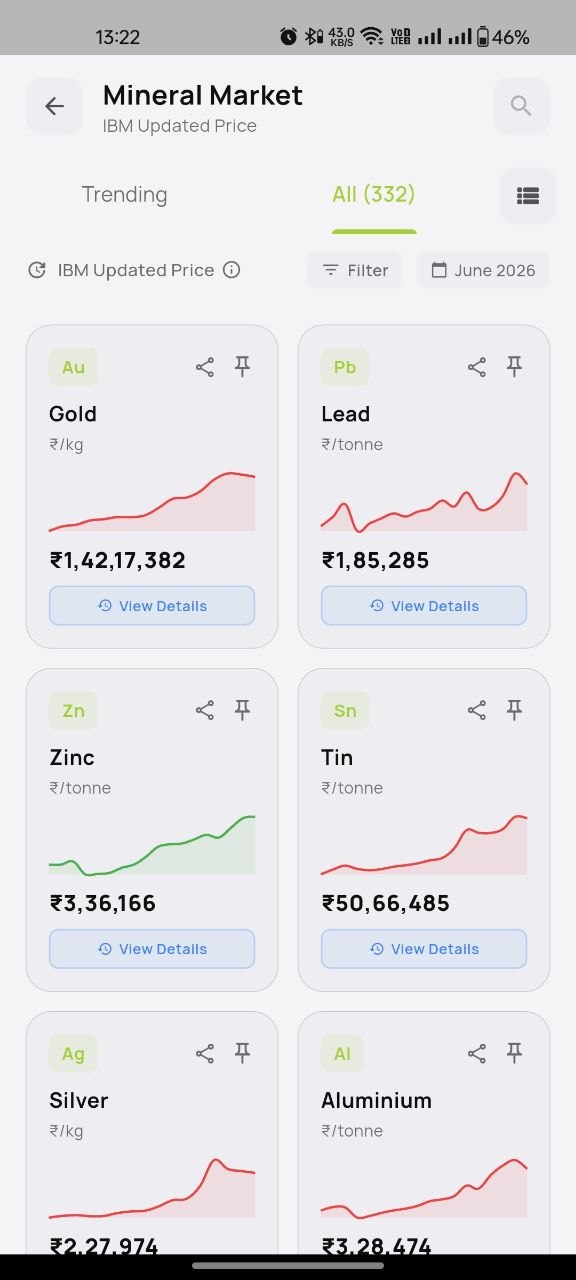The image size is (576, 1280).
Task: Switch to the Trending tab
Action: [124, 194]
